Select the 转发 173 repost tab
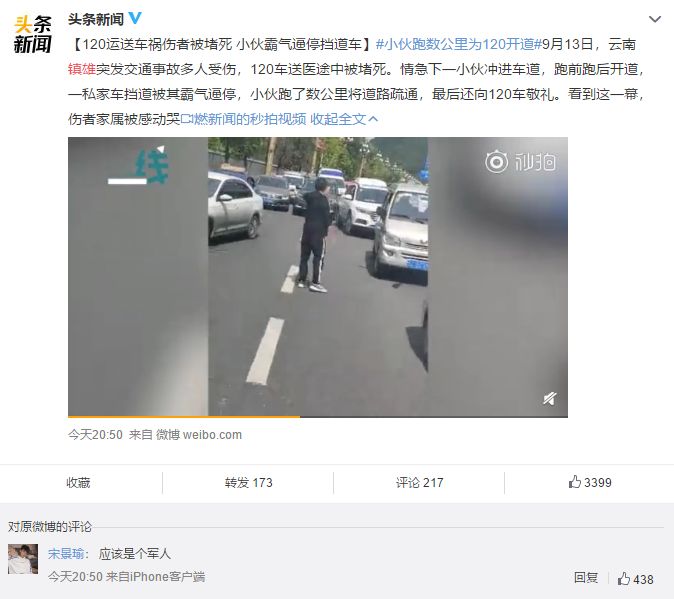The height and width of the screenshot is (599, 674). click(x=248, y=483)
